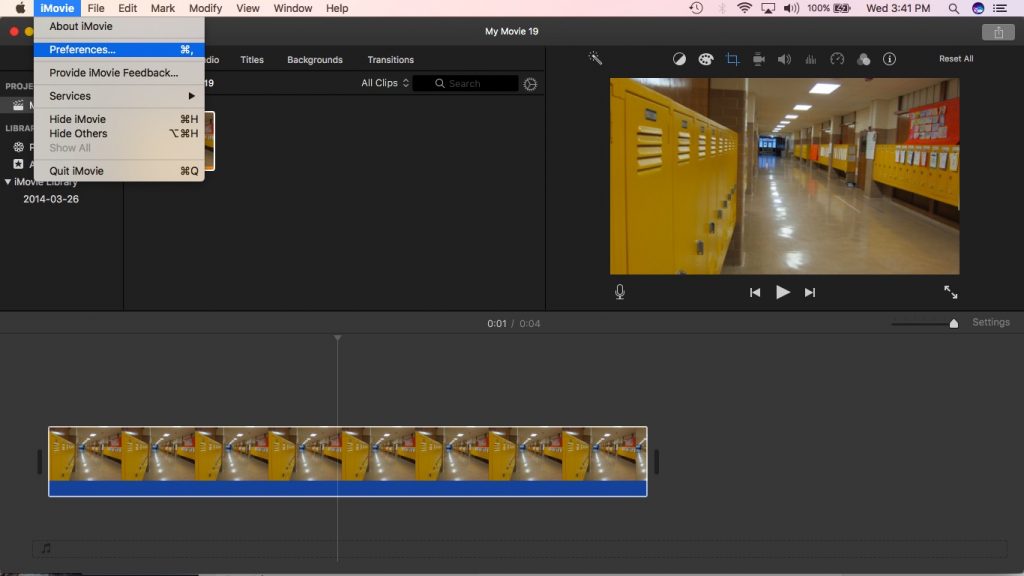Expand the Services submenu

(x=119, y=96)
